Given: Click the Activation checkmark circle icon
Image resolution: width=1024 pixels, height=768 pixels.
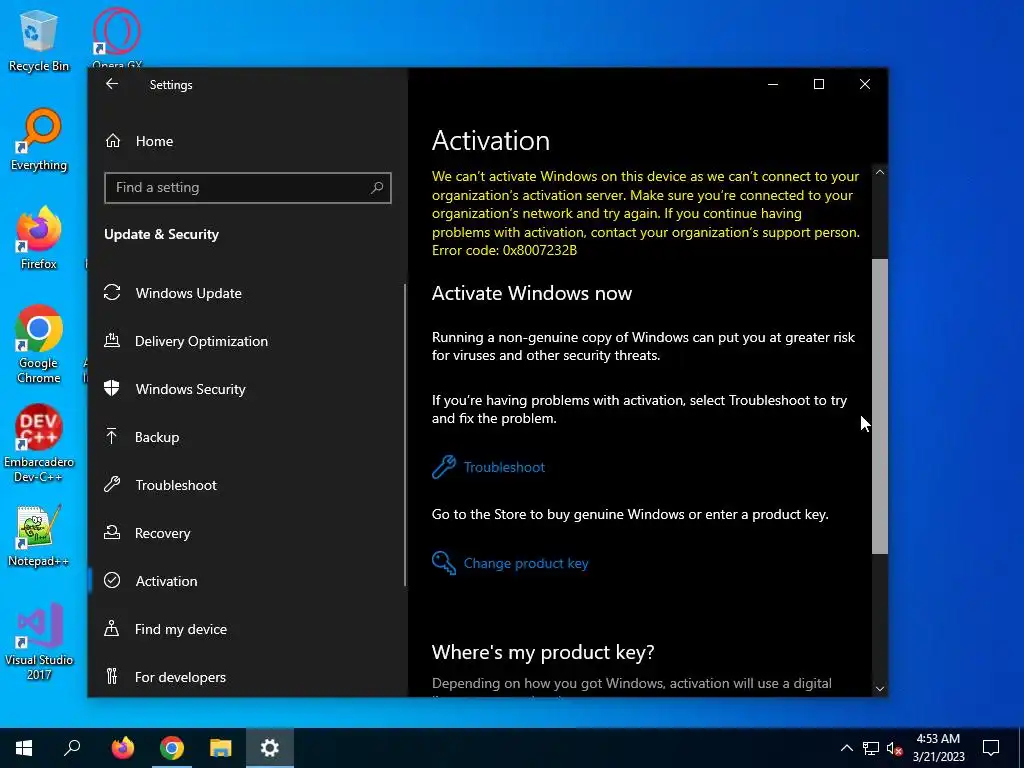Looking at the screenshot, I should (x=112, y=581).
